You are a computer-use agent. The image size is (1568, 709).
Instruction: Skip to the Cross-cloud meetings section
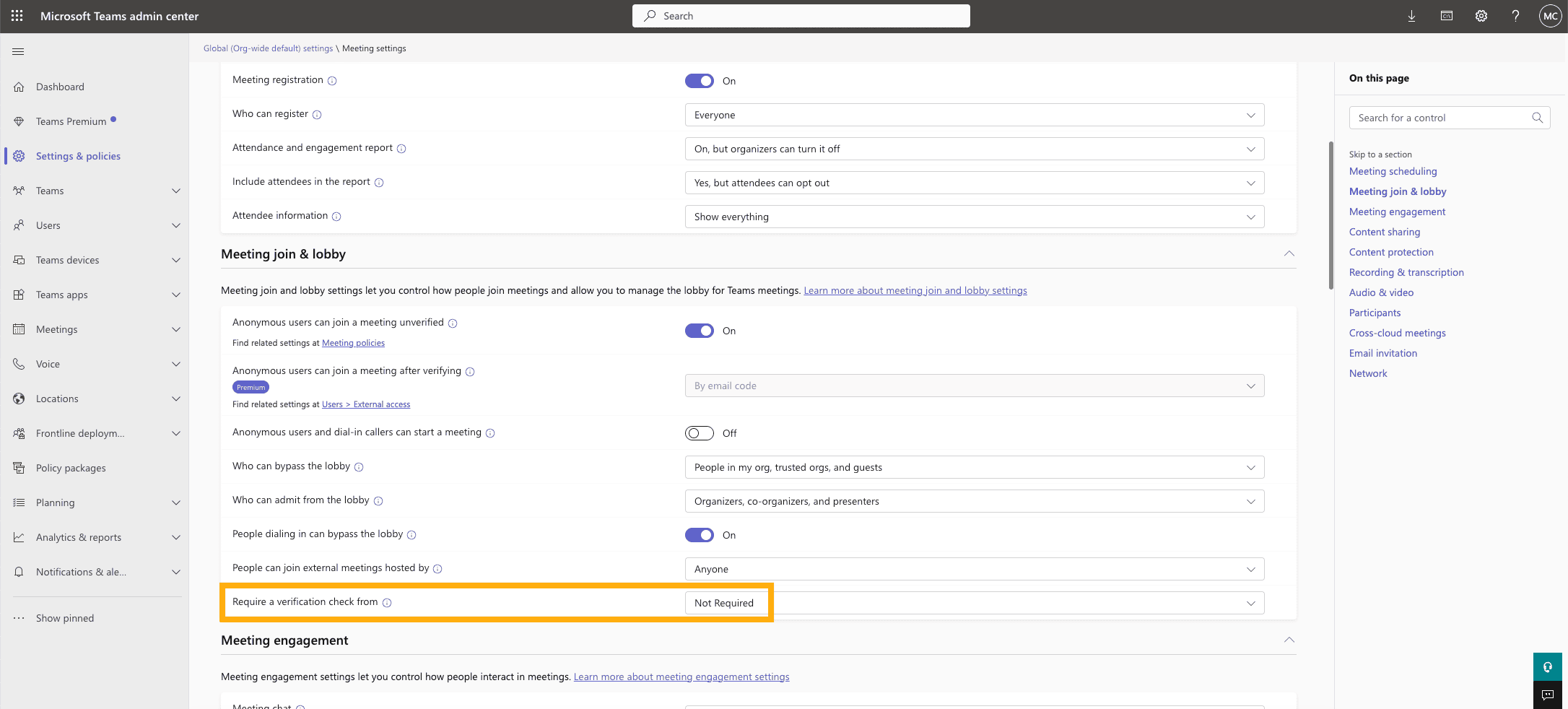click(1397, 333)
